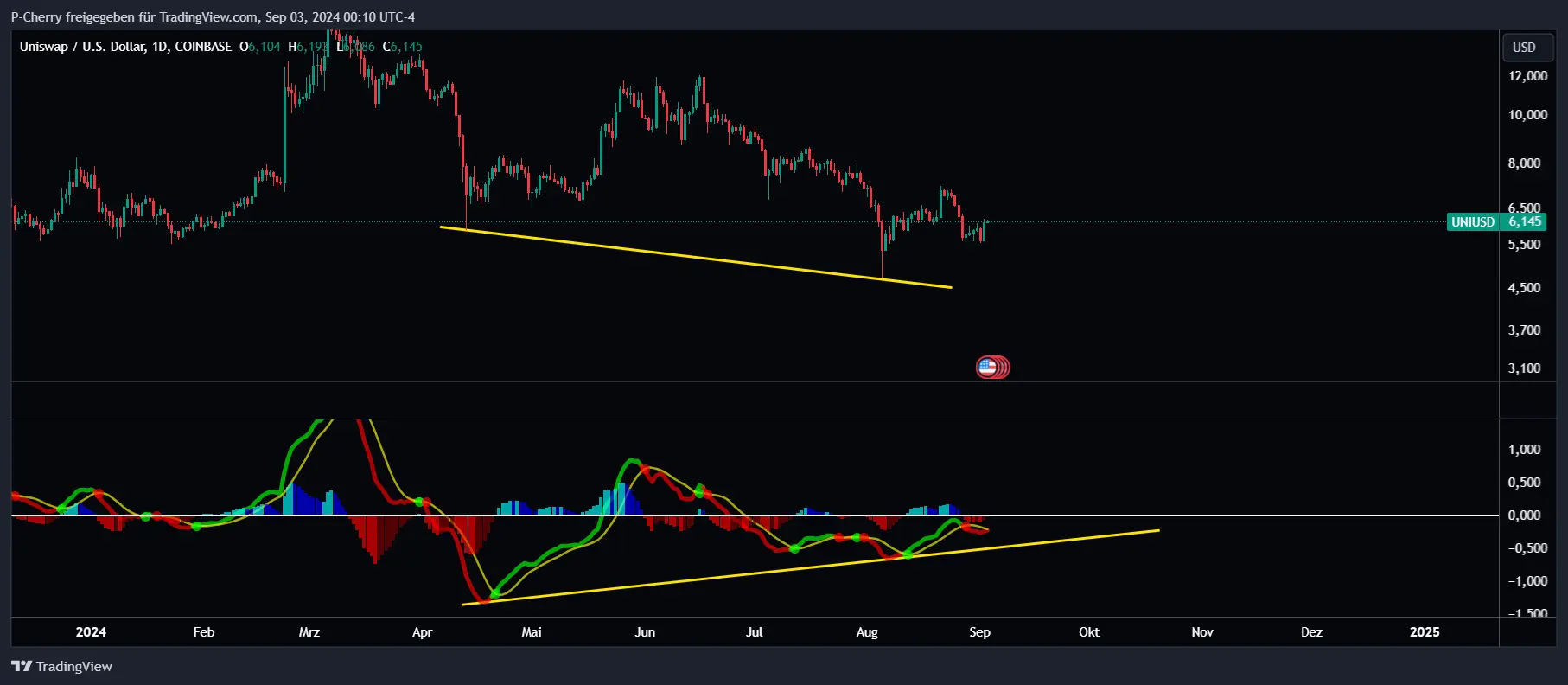Click the 12,000 price axis label
The width and height of the screenshot is (1568, 685).
(1527, 76)
